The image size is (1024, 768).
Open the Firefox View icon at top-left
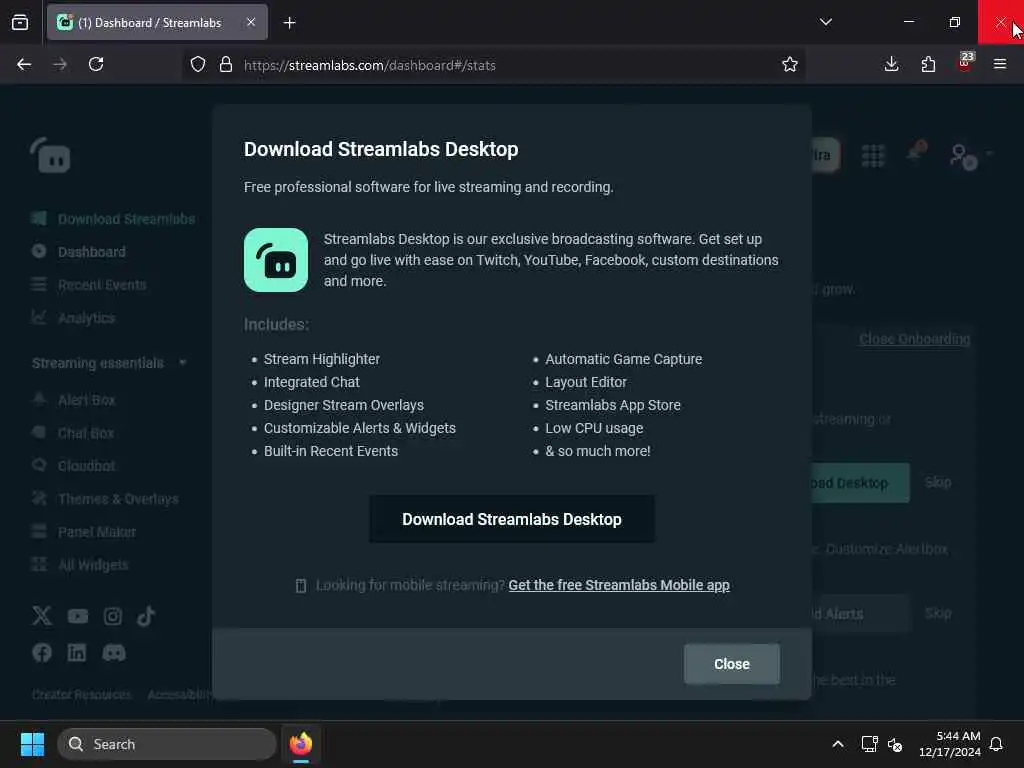pyautogui.click(x=20, y=23)
